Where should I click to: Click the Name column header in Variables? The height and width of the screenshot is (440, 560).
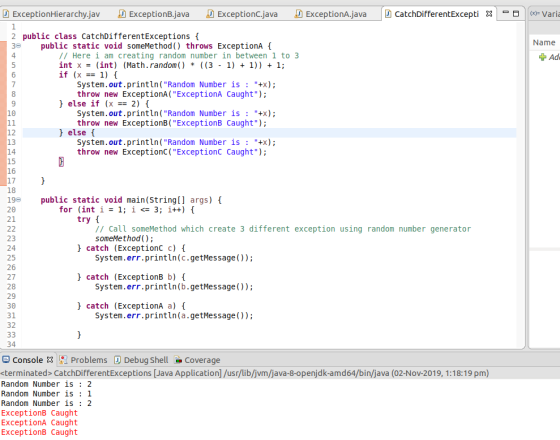pos(544,42)
